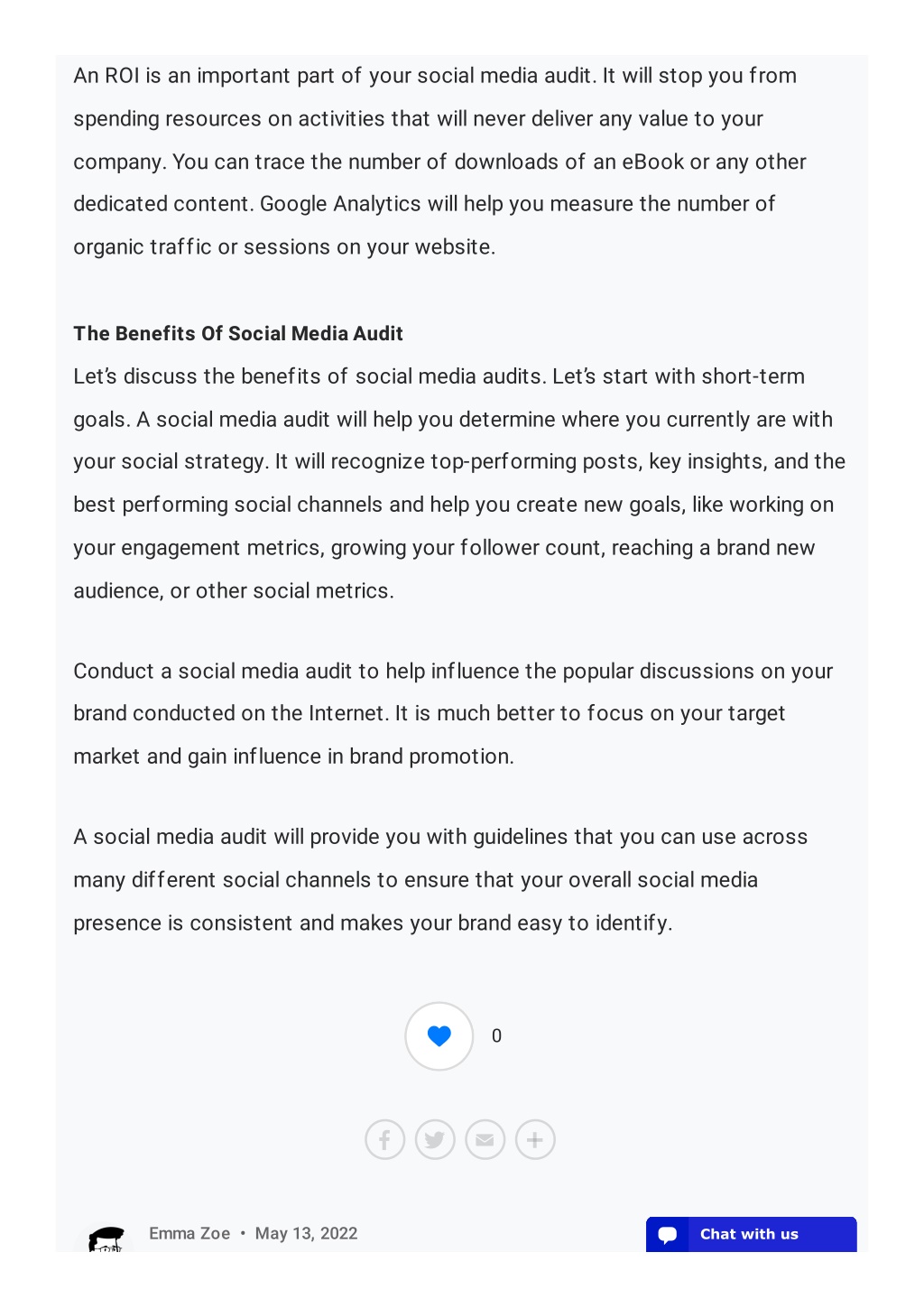Open author Emma Zoe's avatar
The image size is (924, 1308).
click(x=106, y=1239)
